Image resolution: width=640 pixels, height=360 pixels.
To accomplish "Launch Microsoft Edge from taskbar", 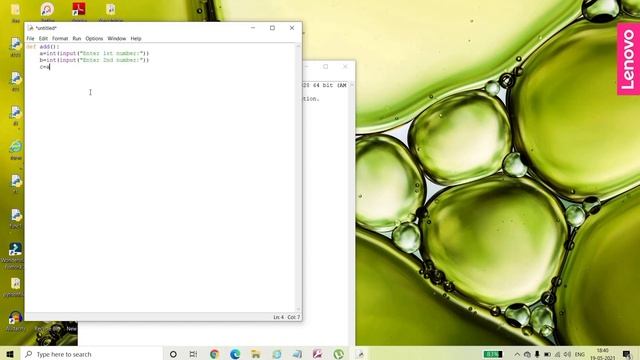I will tap(235, 354).
